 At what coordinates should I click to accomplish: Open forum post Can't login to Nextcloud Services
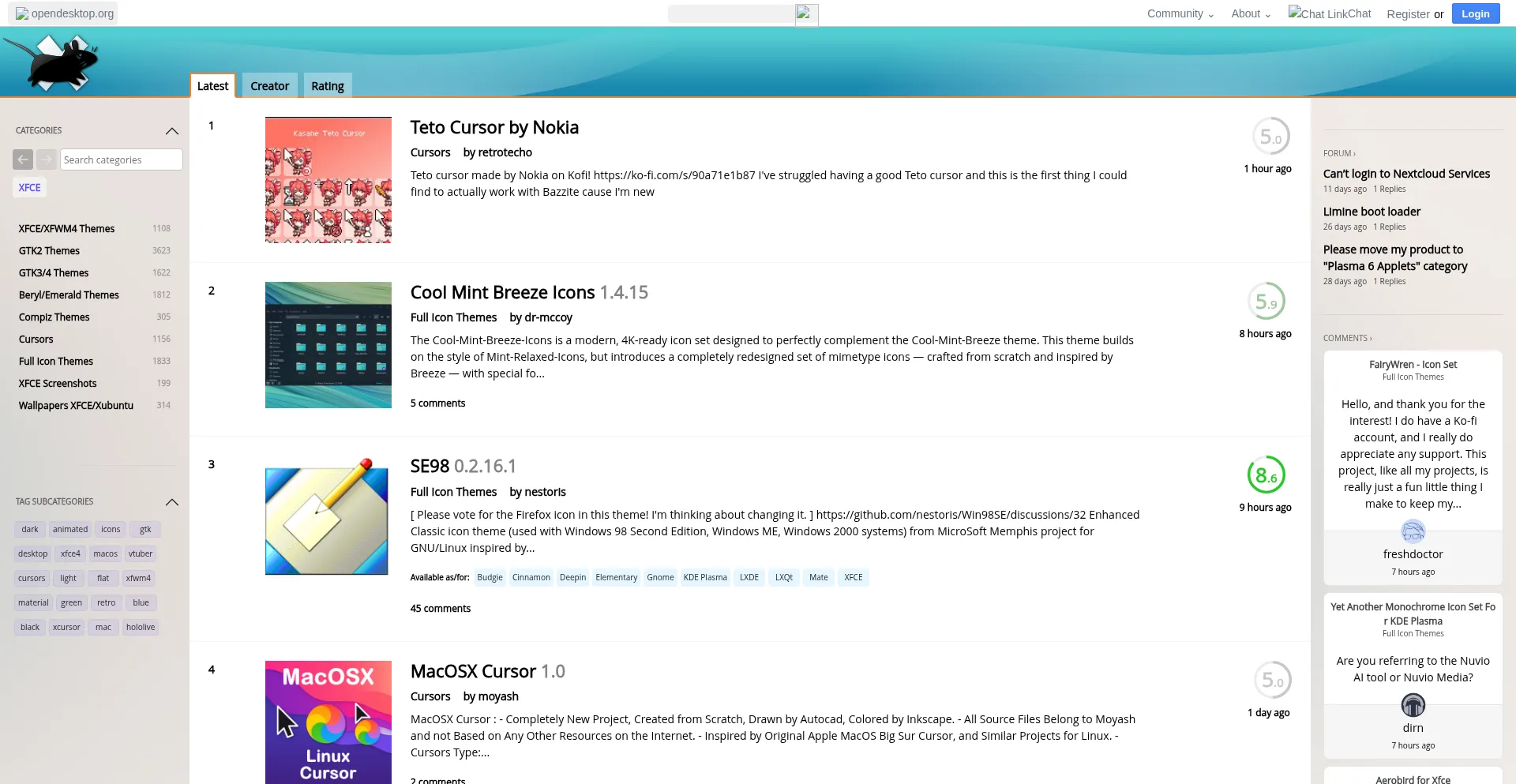click(1406, 174)
